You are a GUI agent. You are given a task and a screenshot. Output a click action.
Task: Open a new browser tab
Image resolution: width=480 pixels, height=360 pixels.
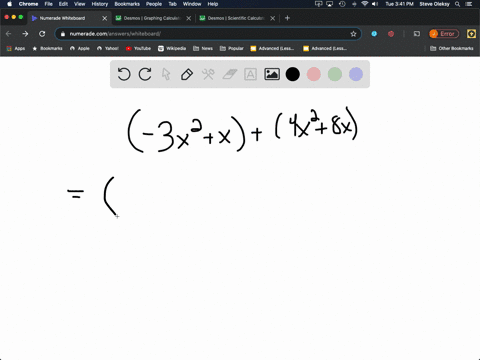287,18
